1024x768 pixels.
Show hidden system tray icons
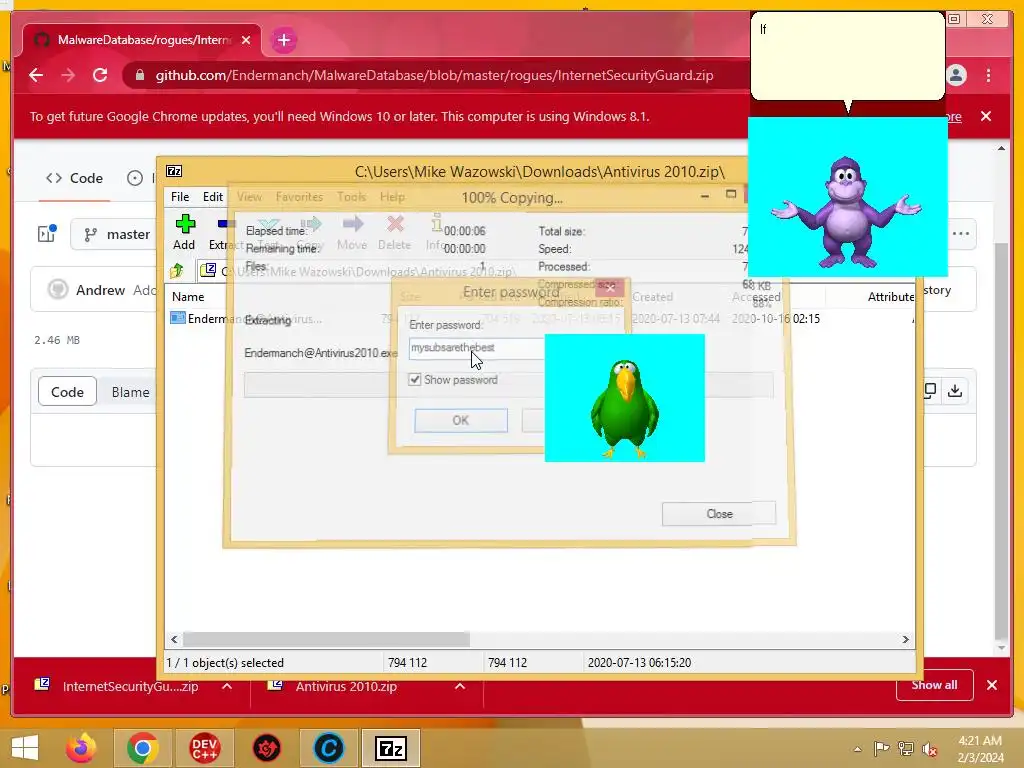click(857, 749)
